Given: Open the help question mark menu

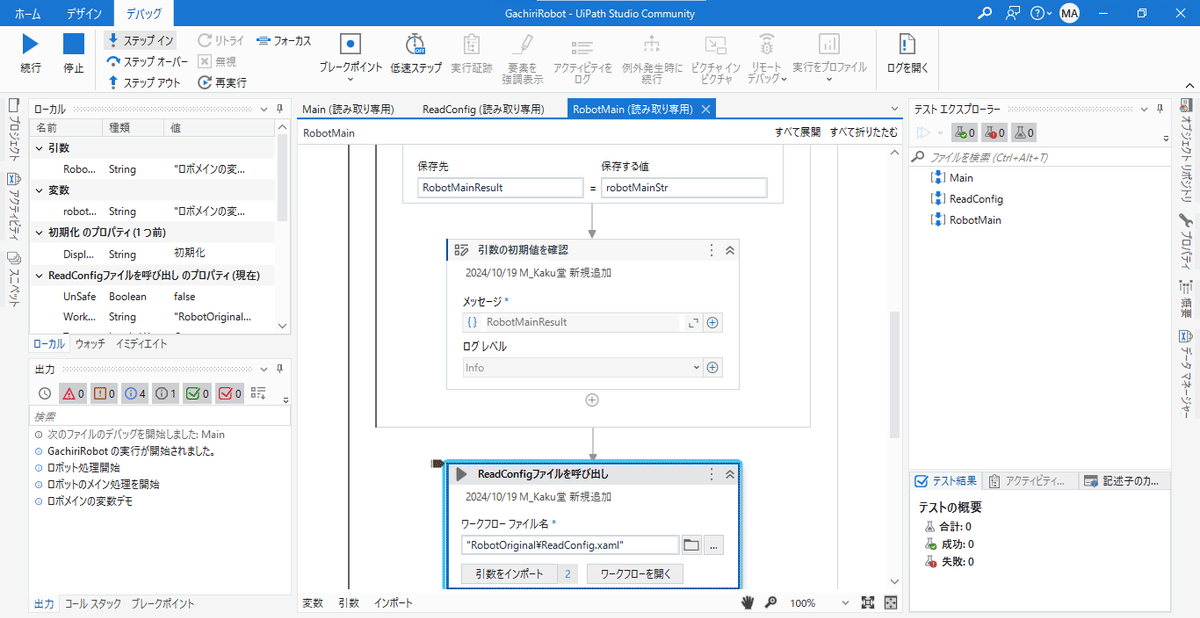Looking at the screenshot, I should click(1042, 13).
